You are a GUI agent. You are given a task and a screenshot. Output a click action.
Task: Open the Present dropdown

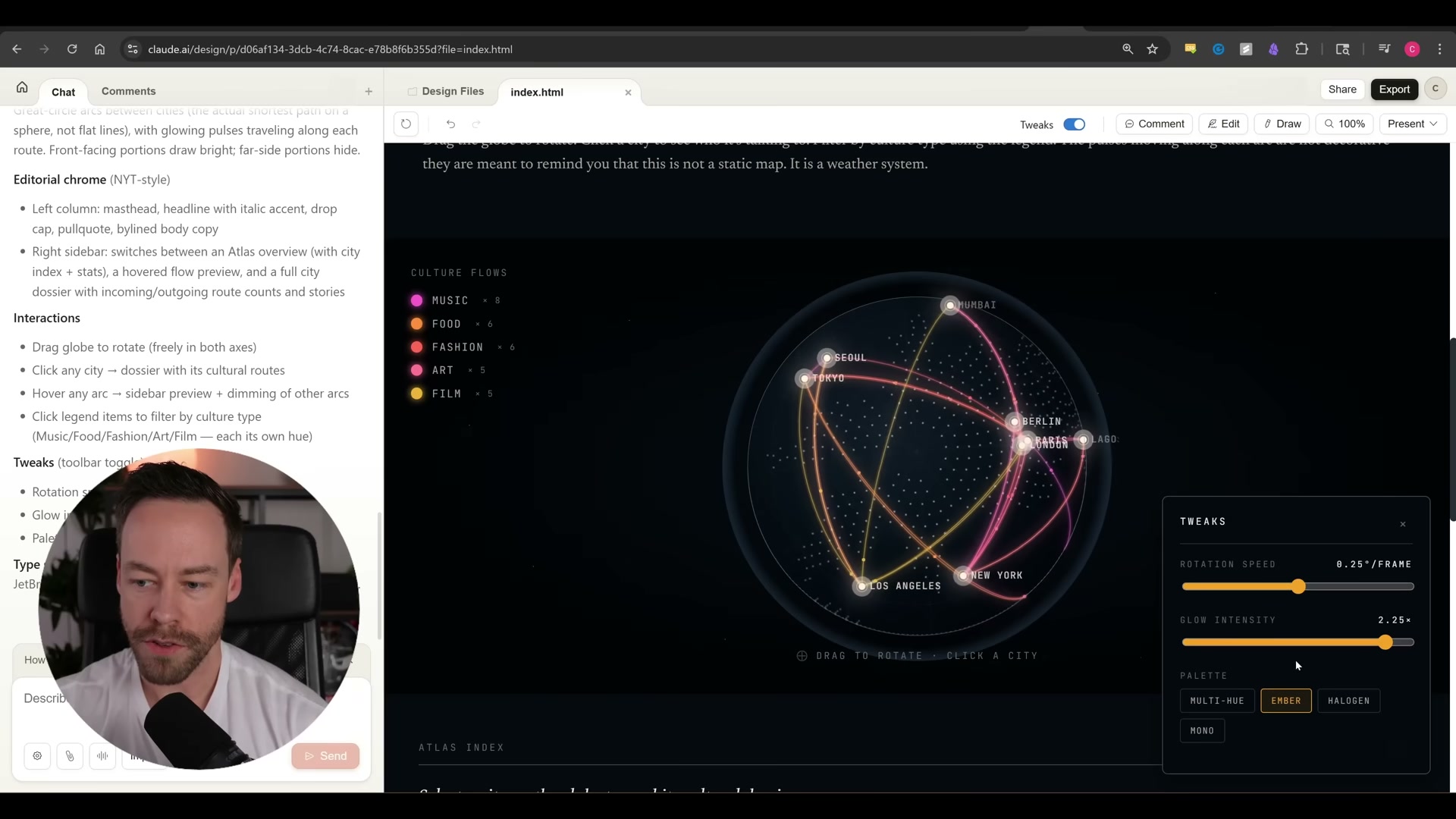(x=1412, y=124)
